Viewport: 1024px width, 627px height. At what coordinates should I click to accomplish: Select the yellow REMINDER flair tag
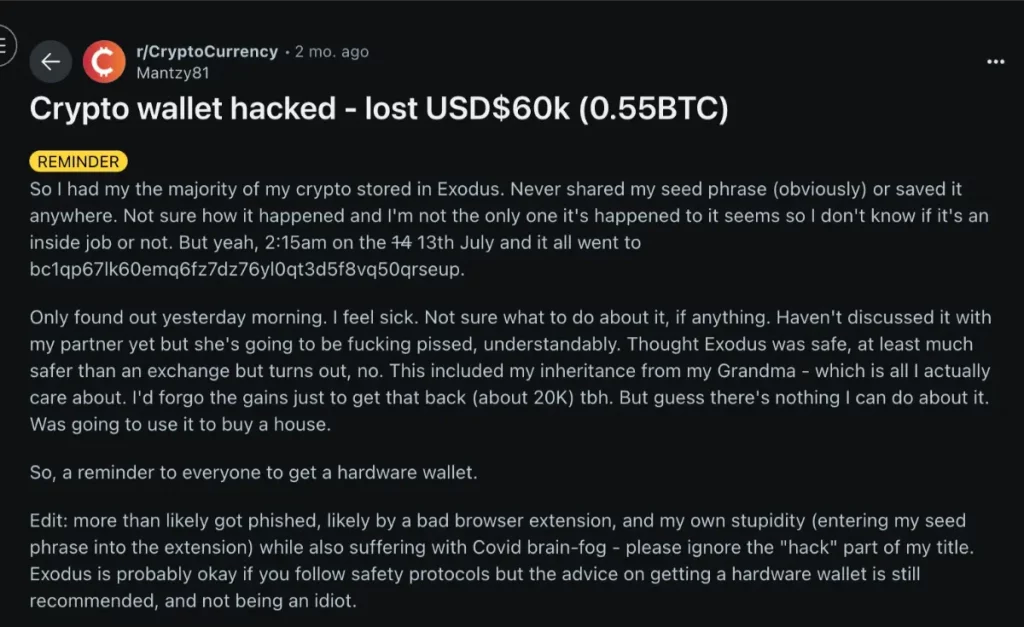78,161
